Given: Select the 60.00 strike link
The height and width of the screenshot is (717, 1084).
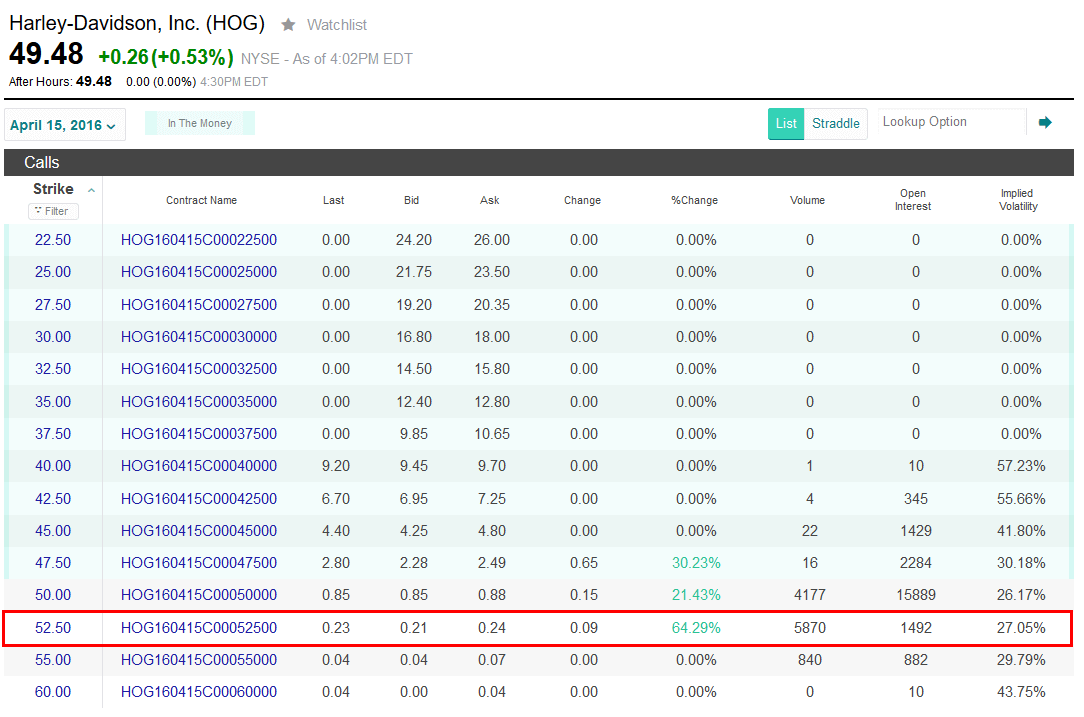Looking at the screenshot, I should click(53, 692).
